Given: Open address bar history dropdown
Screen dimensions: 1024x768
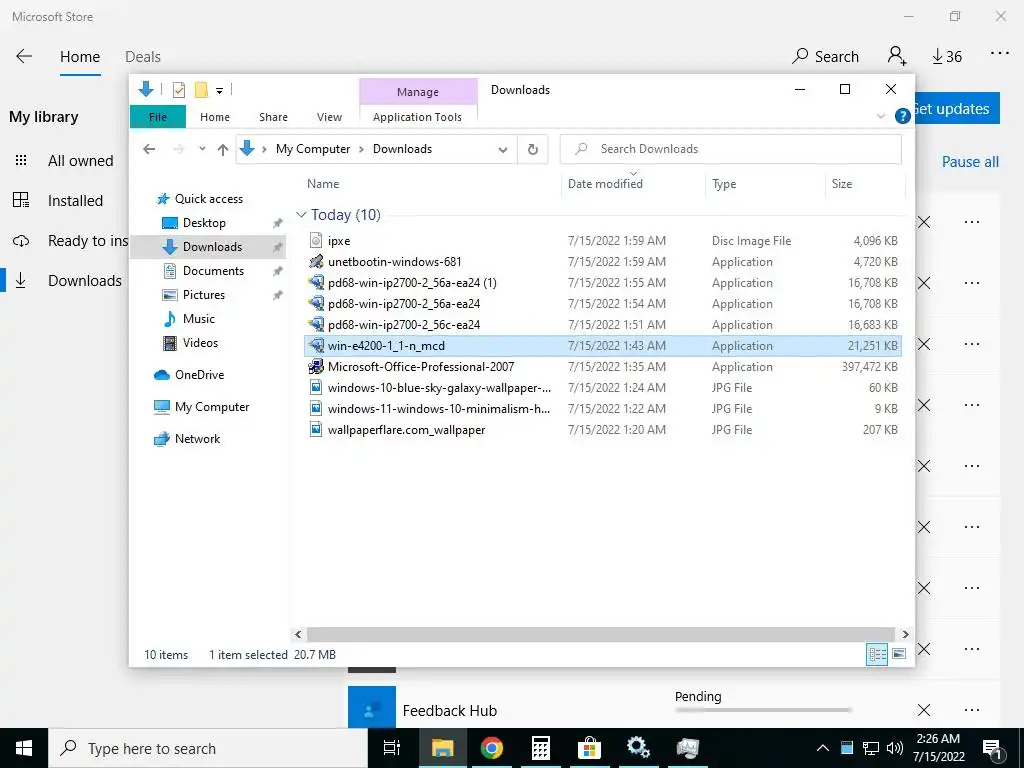Looking at the screenshot, I should tap(503, 150).
